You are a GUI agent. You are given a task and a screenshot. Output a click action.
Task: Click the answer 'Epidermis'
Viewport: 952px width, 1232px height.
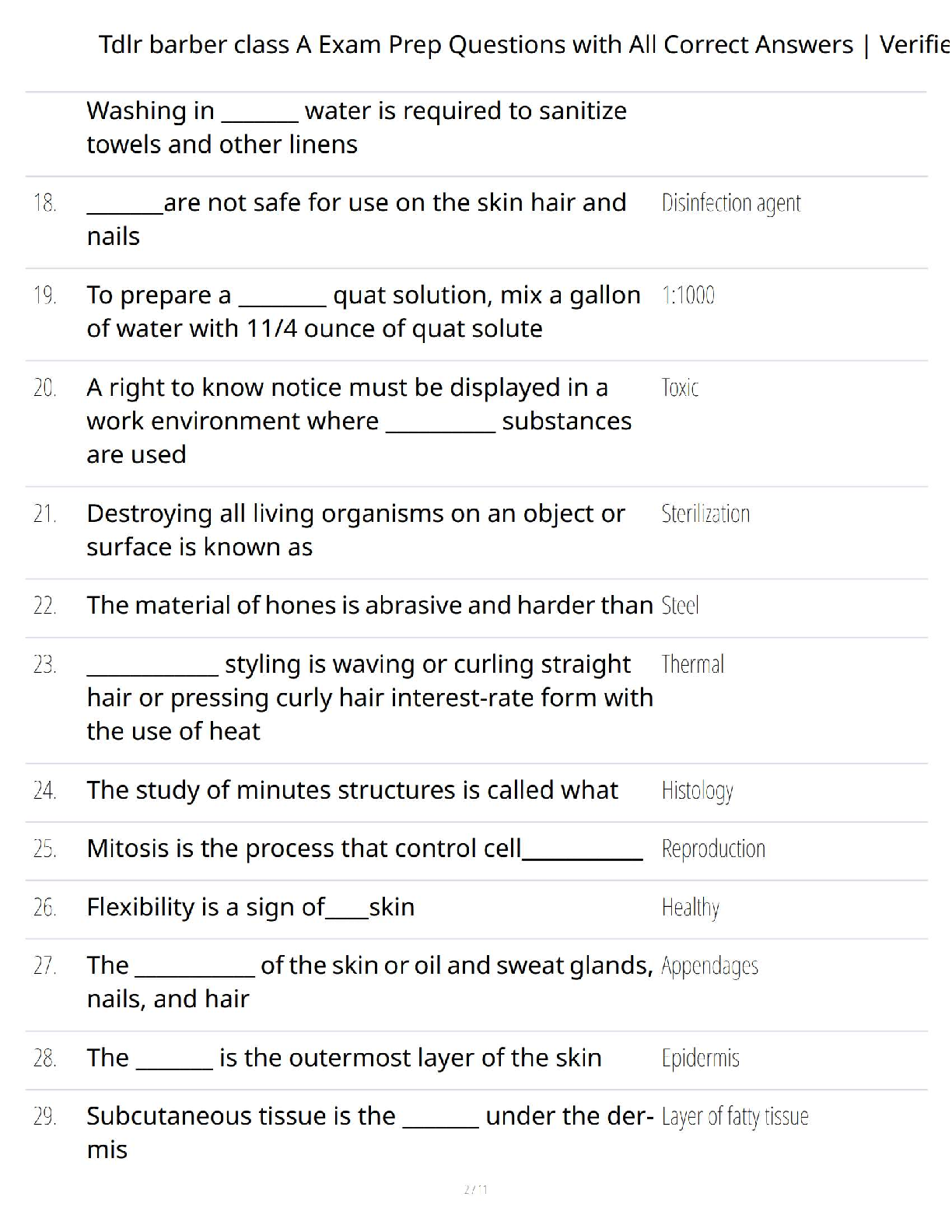click(x=700, y=1058)
